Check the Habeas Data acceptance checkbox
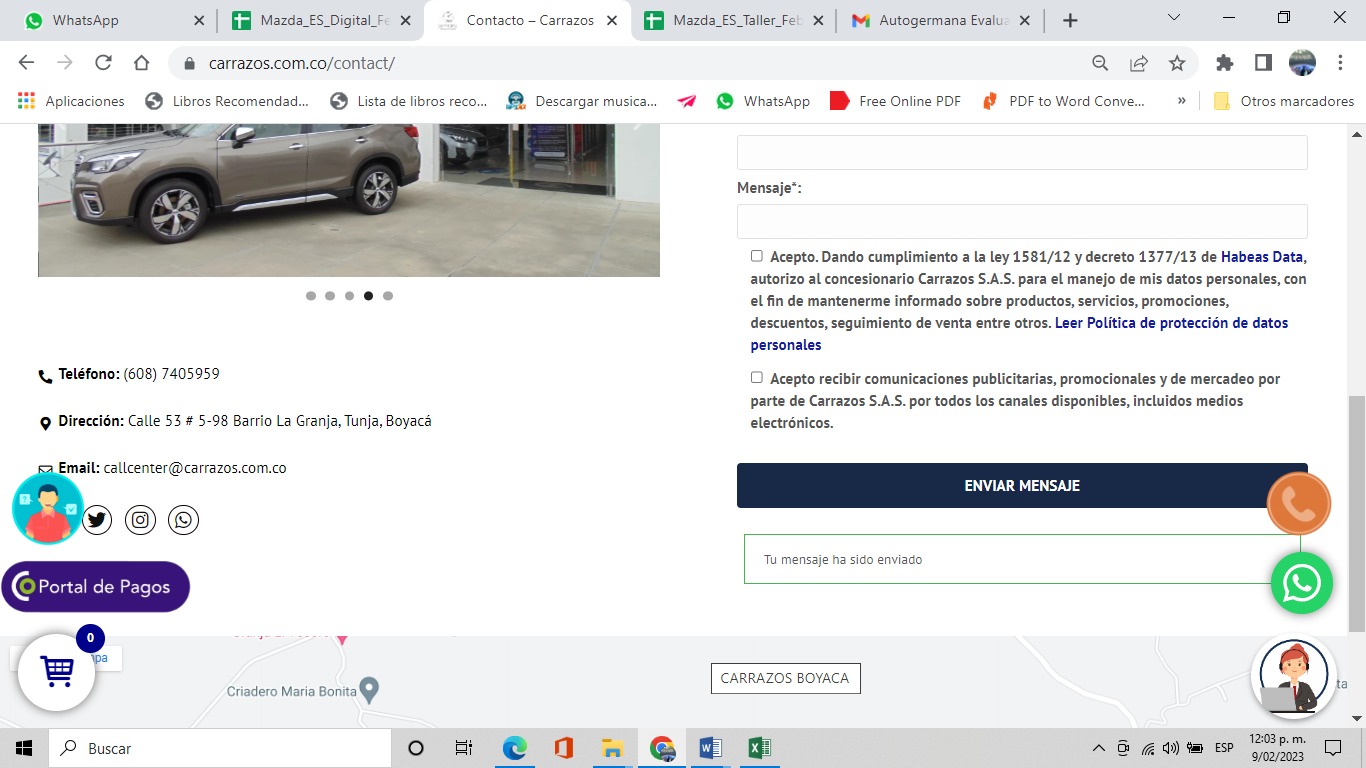1366x768 pixels. [x=757, y=256]
